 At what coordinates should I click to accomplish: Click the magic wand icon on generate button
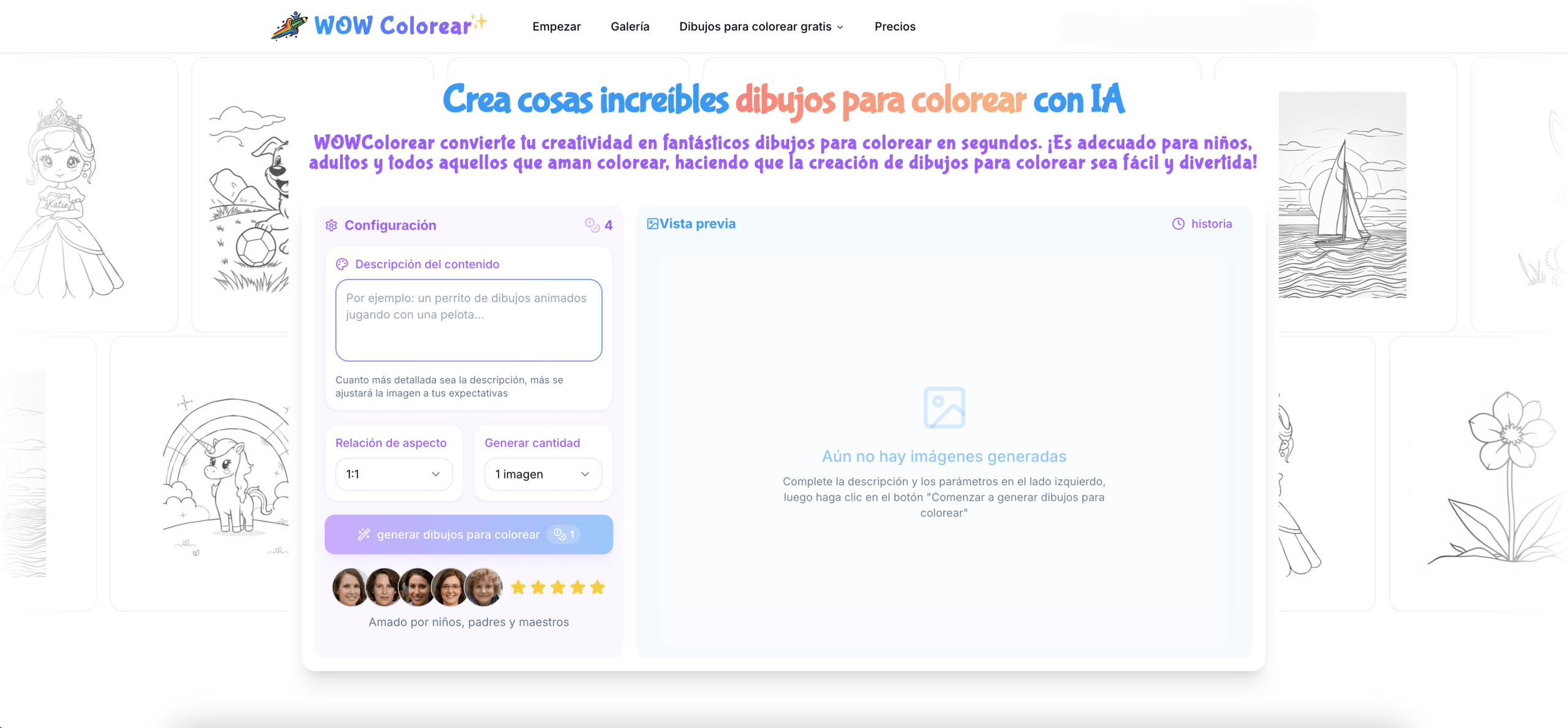point(364,534)
